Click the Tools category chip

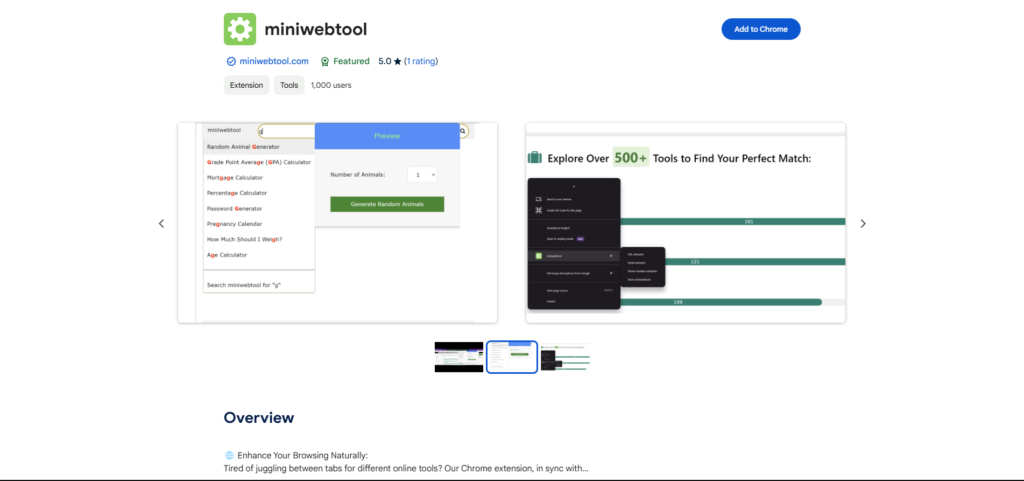coord(289,85)
